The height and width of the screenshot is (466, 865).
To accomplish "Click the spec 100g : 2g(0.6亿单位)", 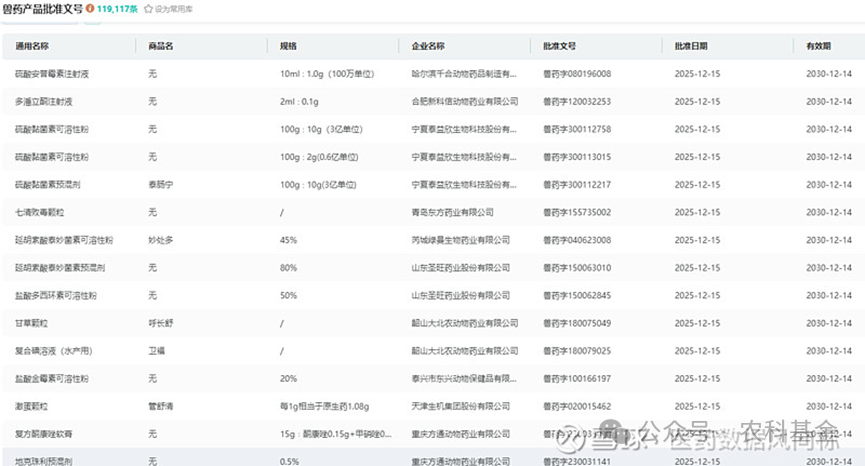I will pyautogui.click(x=319, y=157).
